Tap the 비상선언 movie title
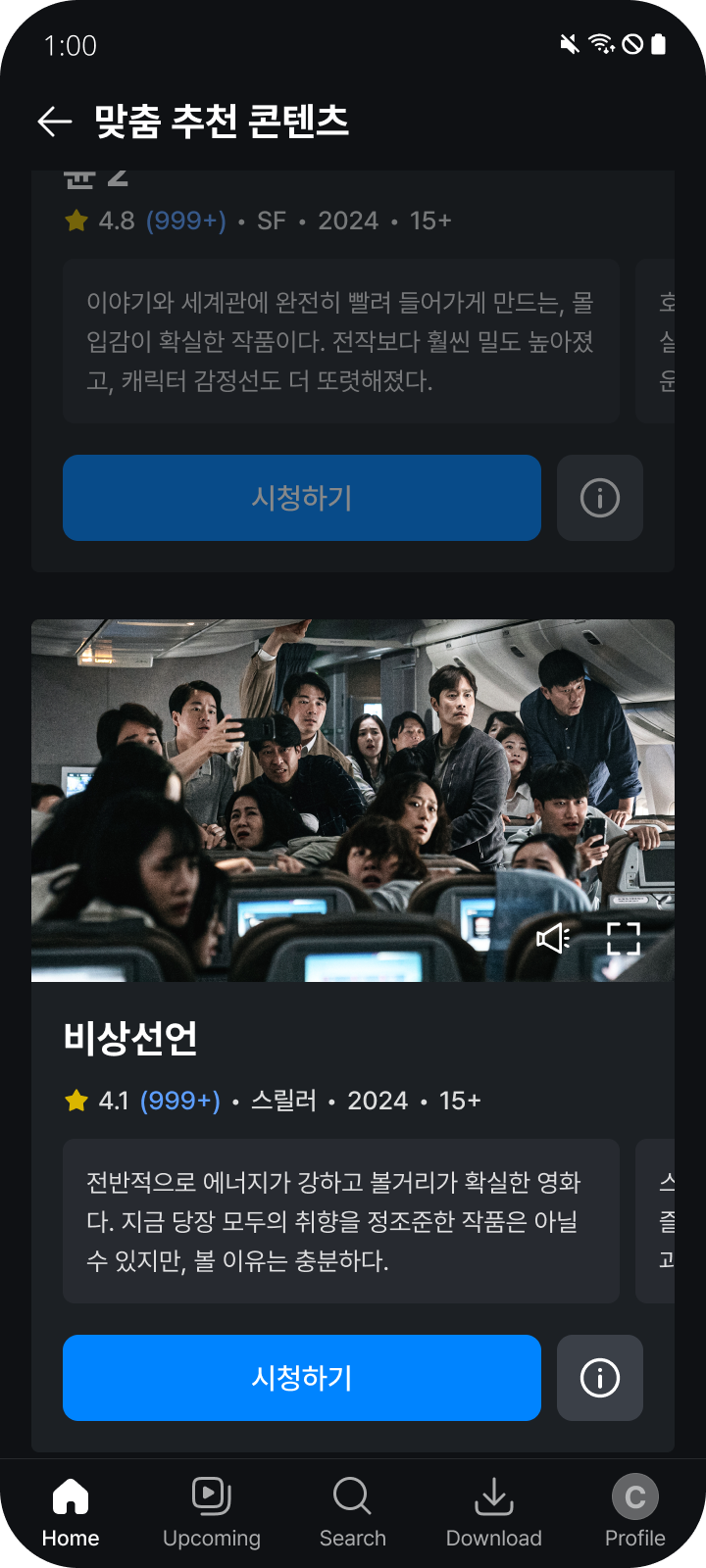 (x=130, y=1038)
